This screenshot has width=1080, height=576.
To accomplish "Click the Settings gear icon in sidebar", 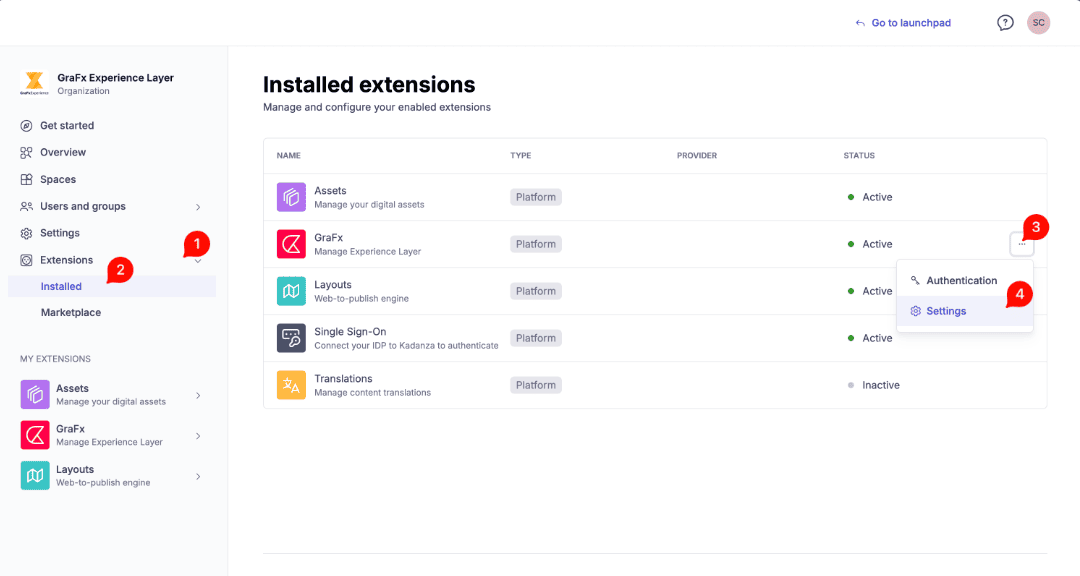I will [26, 233].
